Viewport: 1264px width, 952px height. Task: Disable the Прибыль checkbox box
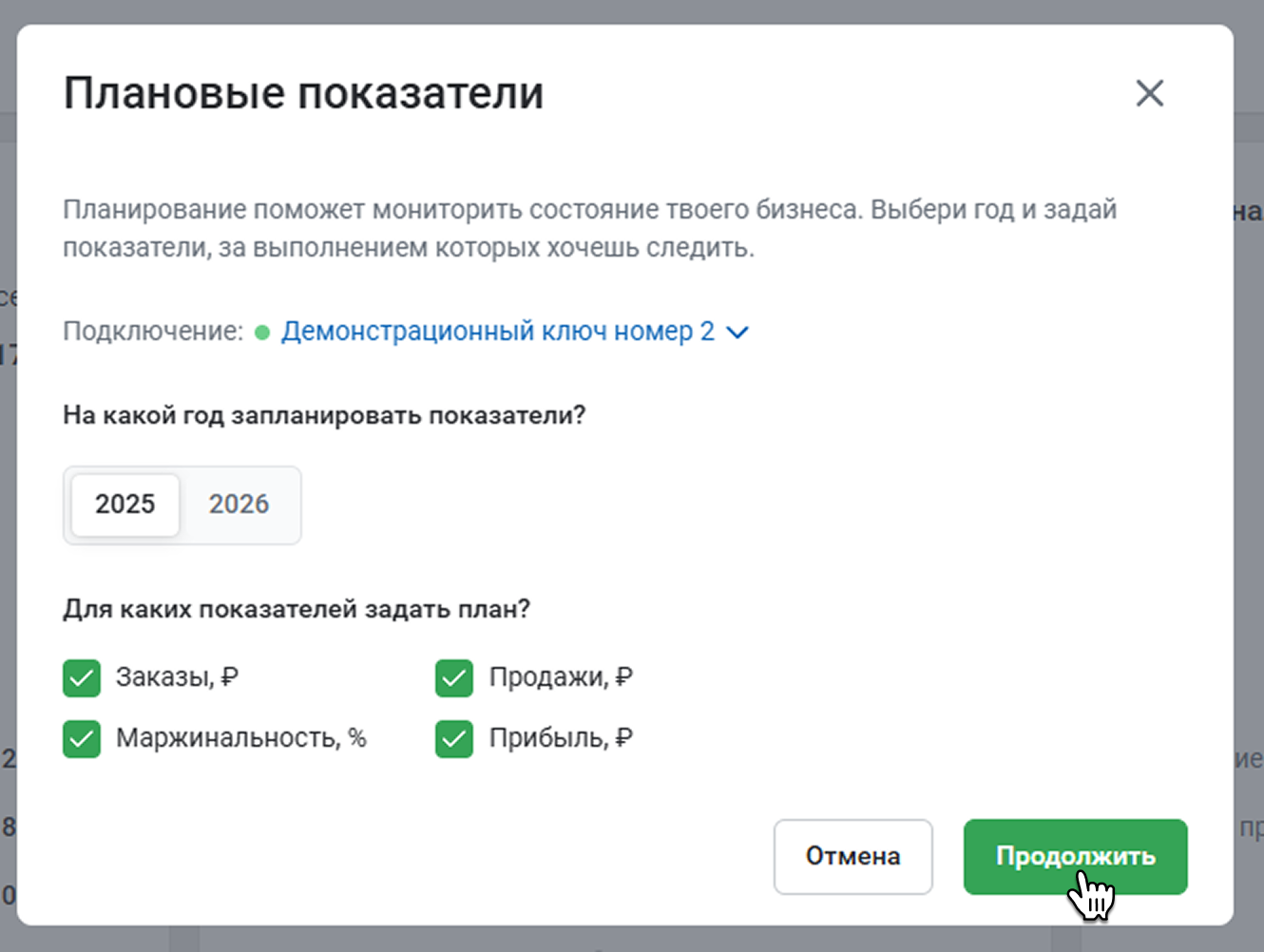454,739
